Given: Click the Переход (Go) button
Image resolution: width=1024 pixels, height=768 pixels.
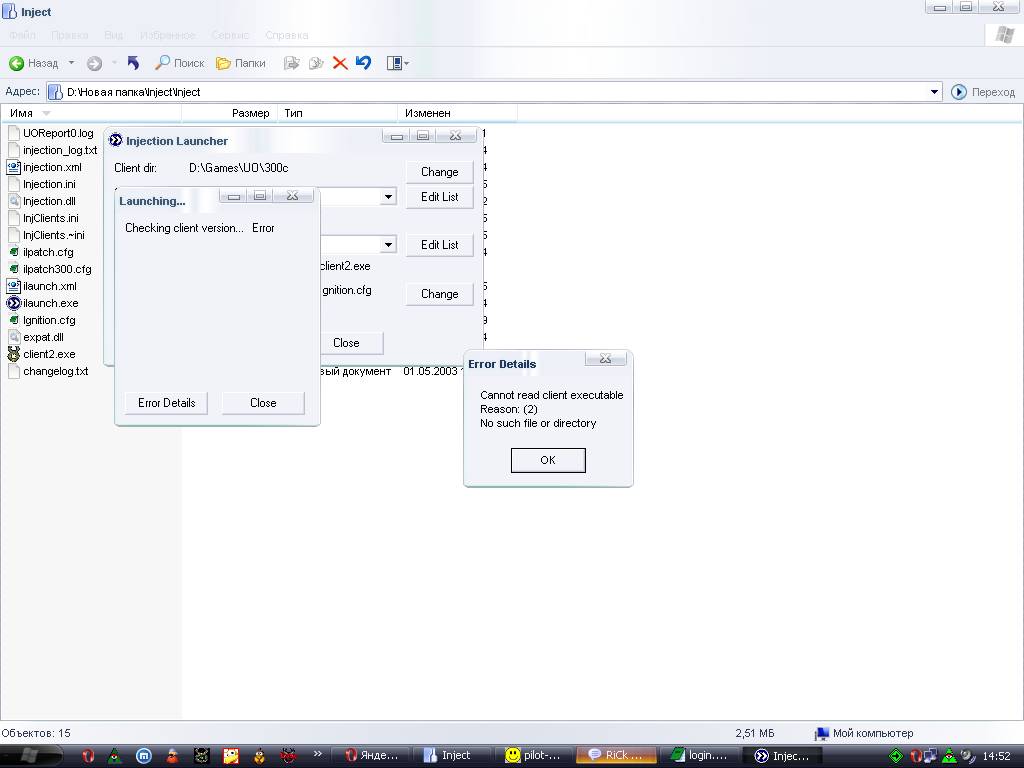Looking at the screenshot, I should point(982,92).
